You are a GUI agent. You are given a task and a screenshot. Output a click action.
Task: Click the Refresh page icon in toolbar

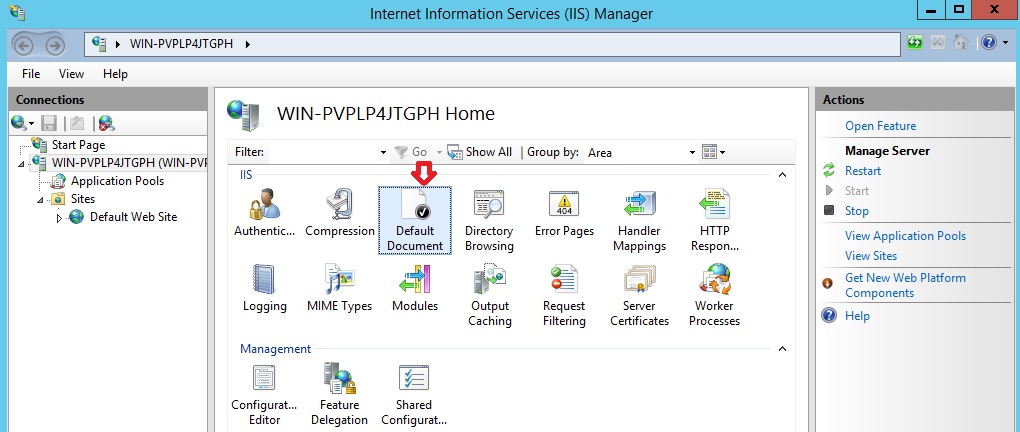click(915, 43)
